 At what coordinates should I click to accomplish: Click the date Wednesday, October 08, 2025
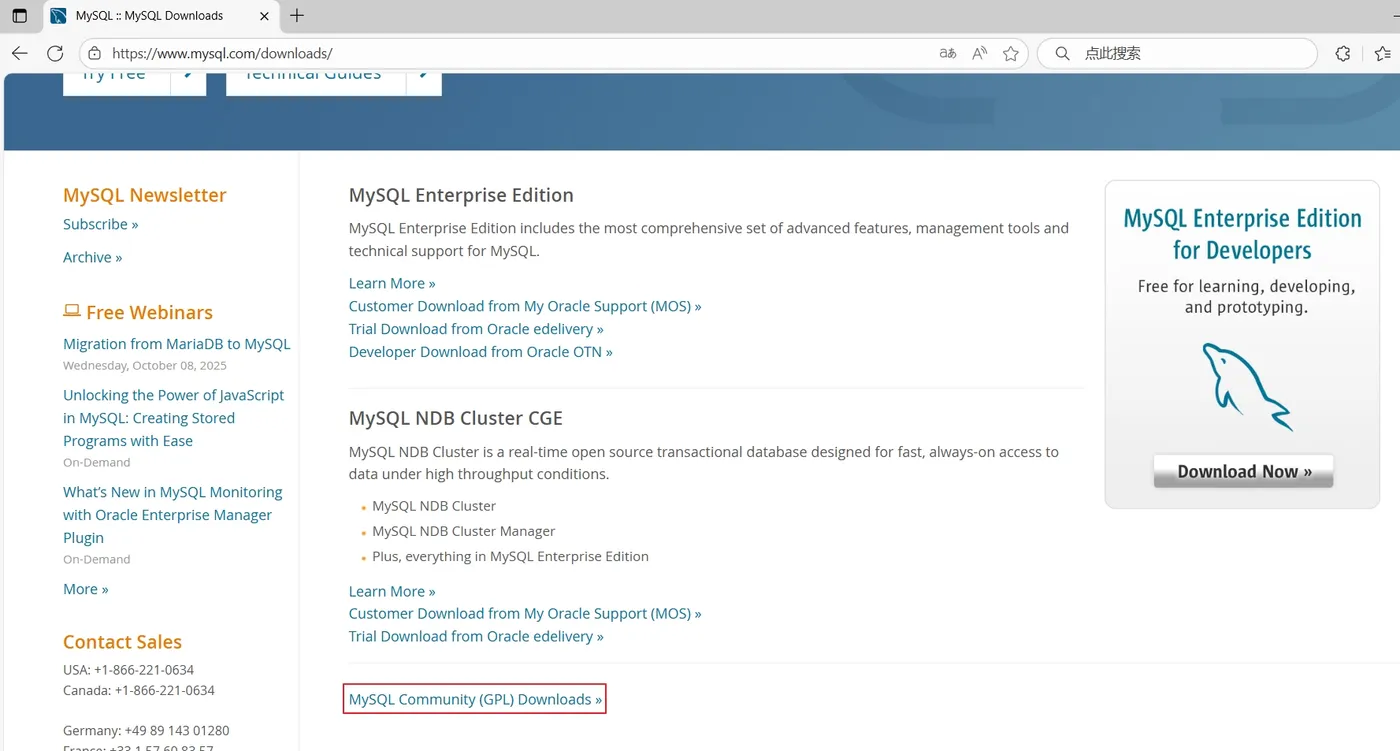pyautogui.click(x=145, y=366)
